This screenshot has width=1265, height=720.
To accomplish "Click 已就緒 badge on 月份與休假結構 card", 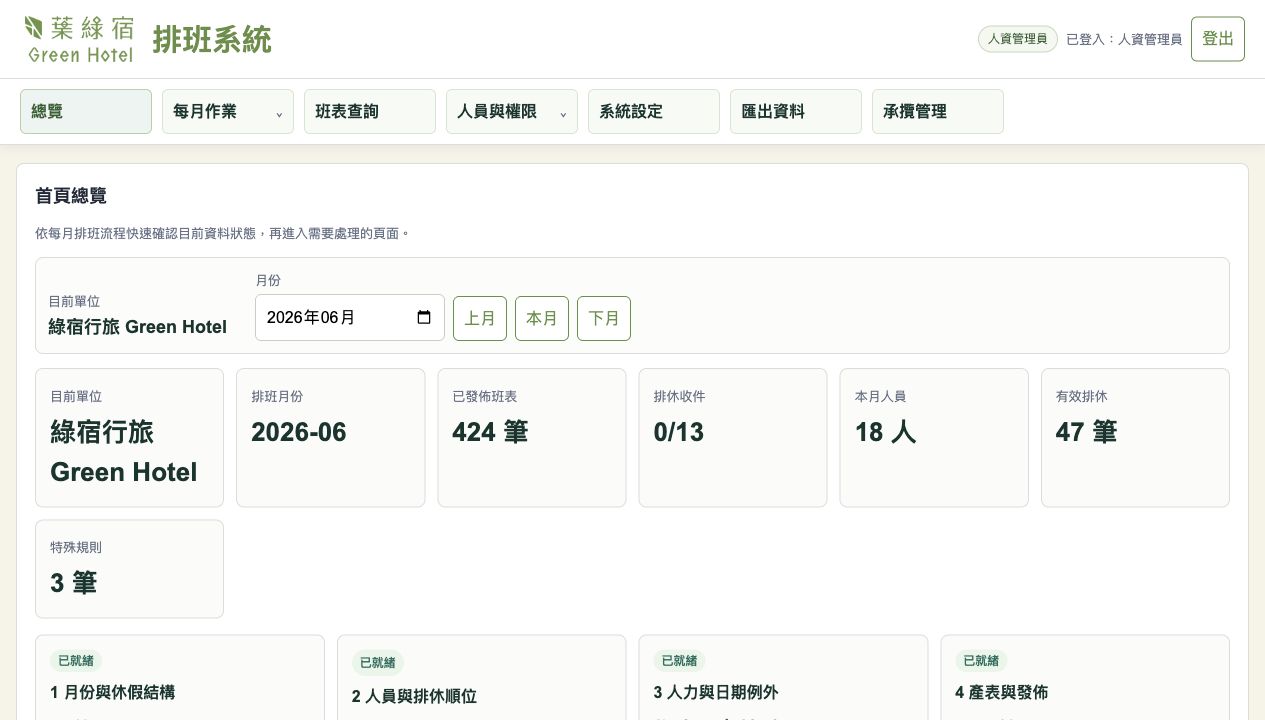I will point(76,661).
